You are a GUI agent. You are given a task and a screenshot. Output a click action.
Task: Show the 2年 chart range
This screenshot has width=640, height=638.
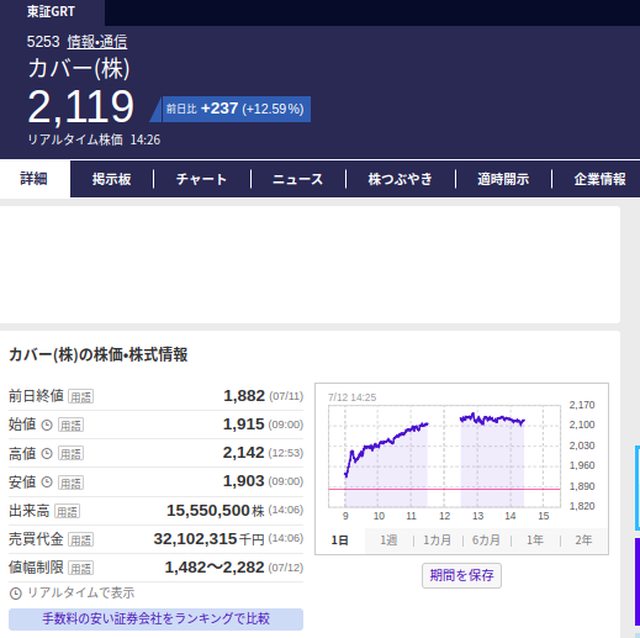pyautogui.click(x=583, y=540)
